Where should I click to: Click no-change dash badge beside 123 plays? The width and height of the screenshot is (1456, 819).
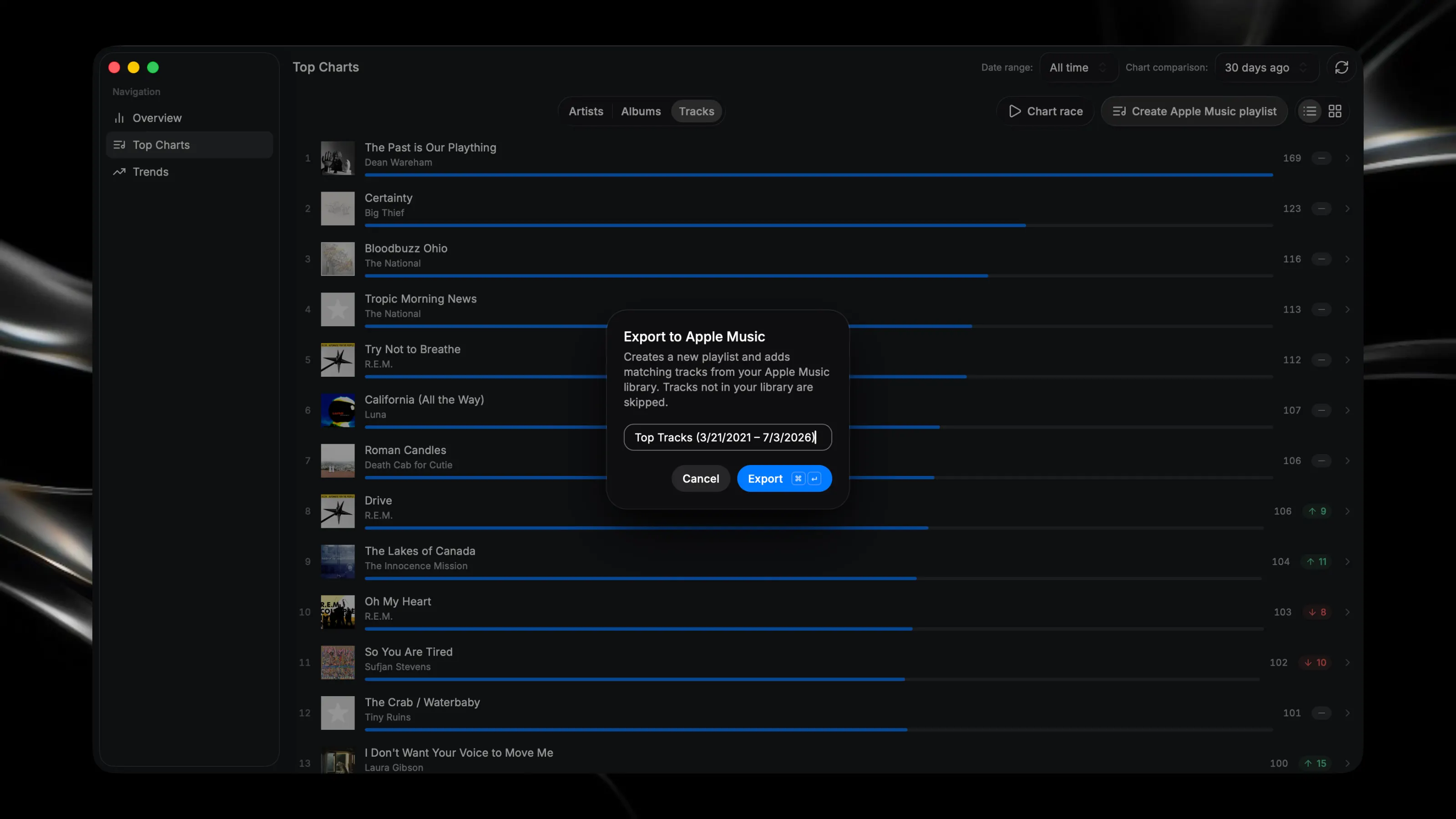click(x=1321, y=208)
